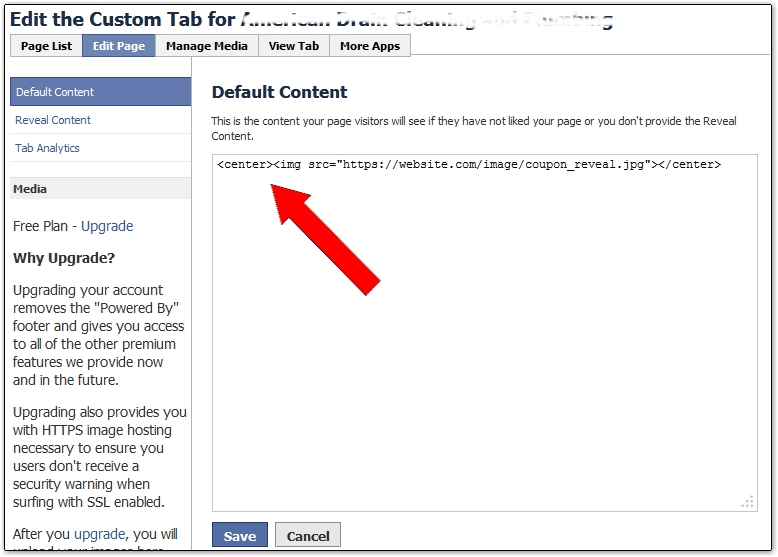
Task: Grab the text area resize handle
Action: [747, 502]
